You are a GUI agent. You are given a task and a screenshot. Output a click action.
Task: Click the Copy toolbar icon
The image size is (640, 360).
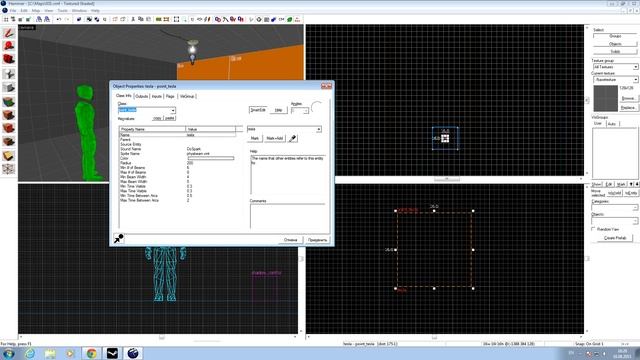141,19
